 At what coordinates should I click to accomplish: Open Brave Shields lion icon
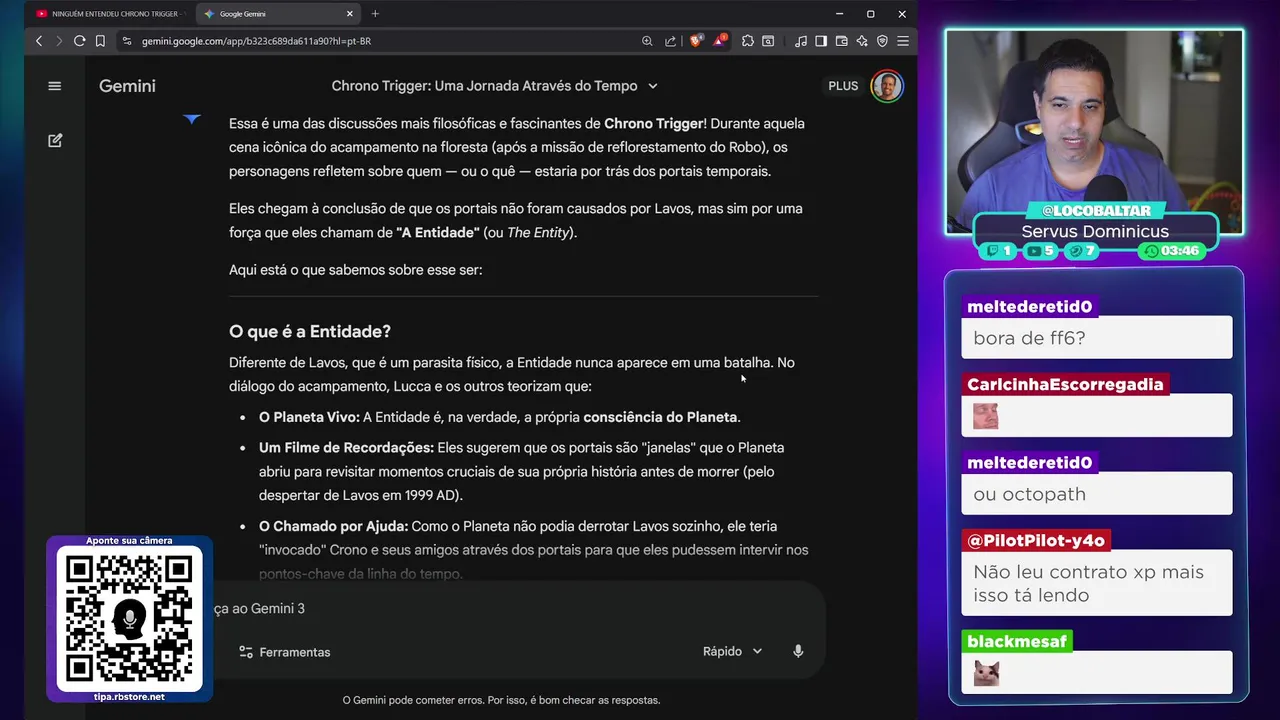(696, 41)
